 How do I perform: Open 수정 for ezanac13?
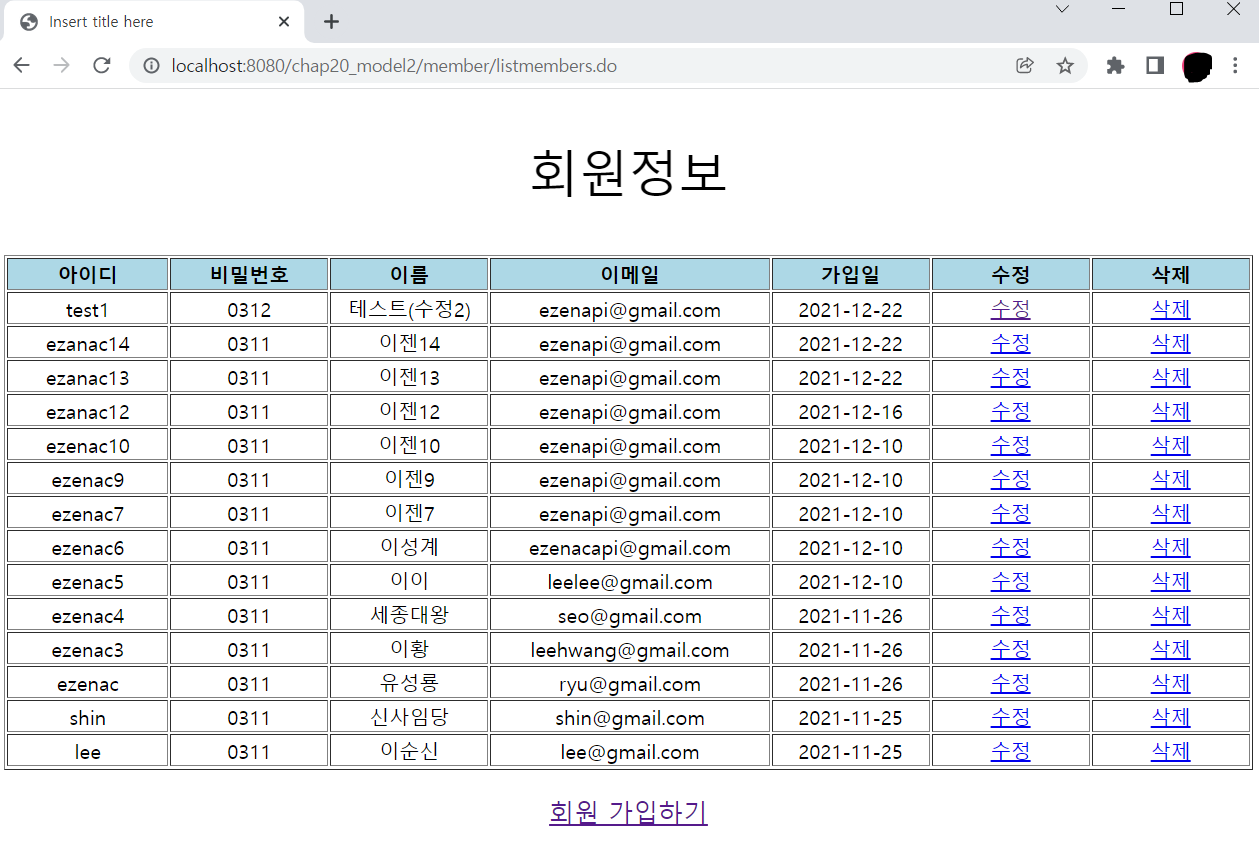[1011, 377]
